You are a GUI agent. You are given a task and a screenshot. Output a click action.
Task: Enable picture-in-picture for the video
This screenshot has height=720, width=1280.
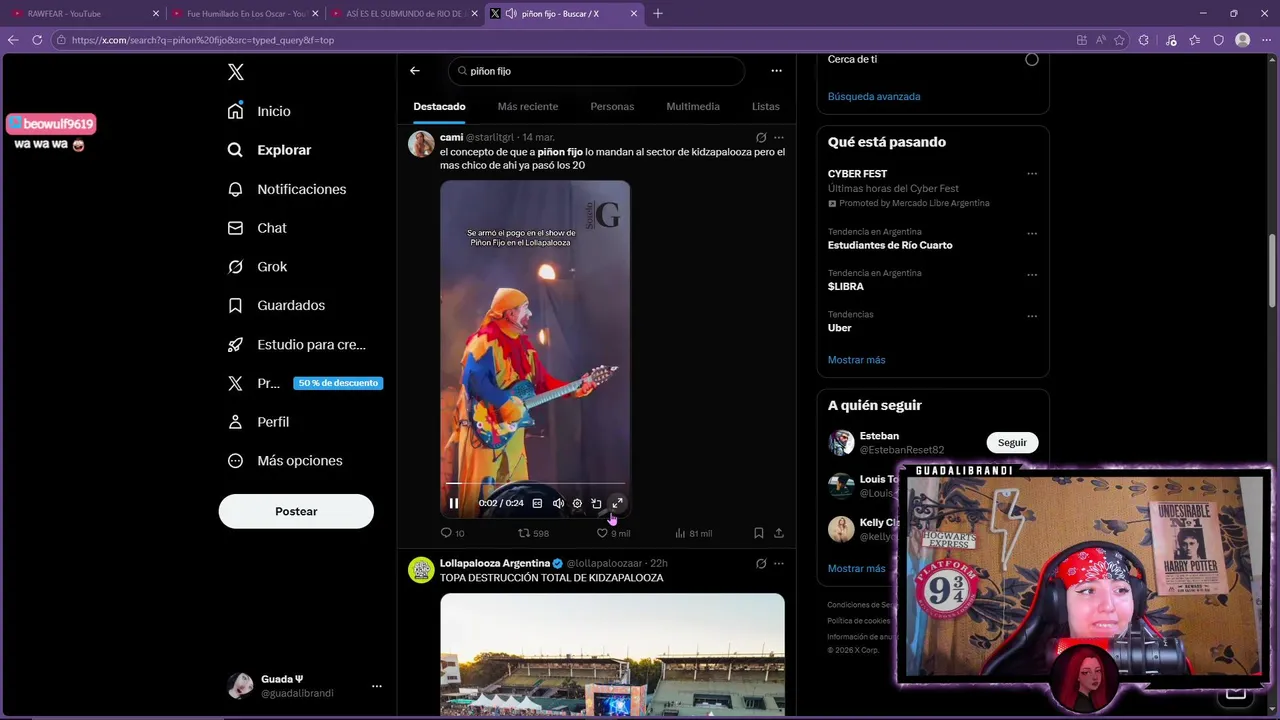(x=597, y=503)
